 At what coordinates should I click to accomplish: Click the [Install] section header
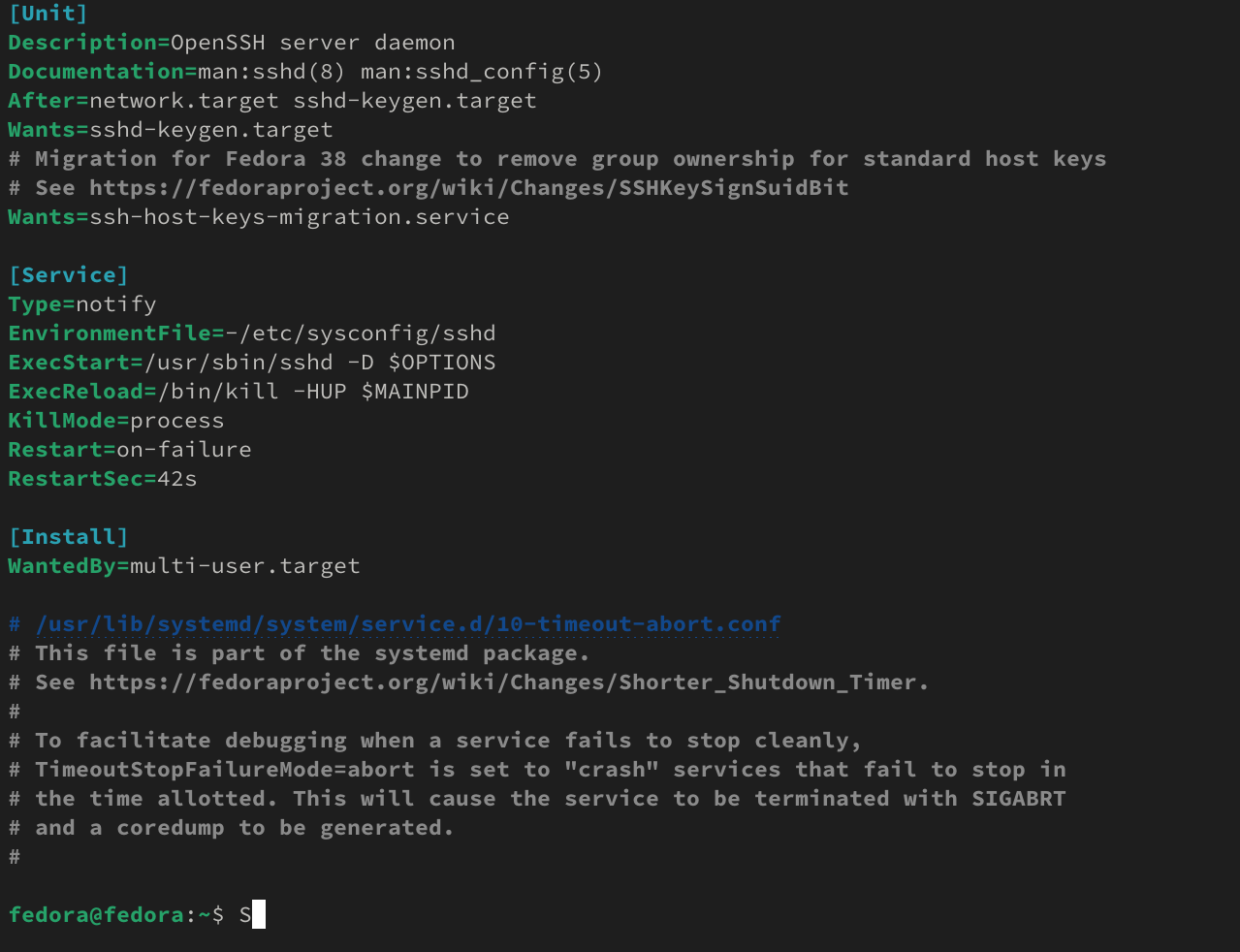point(69,537)
